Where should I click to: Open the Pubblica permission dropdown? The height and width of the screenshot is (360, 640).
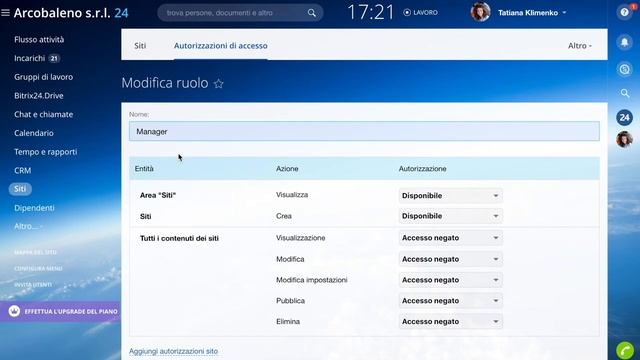pyautogui.click(x=450, y=301)
